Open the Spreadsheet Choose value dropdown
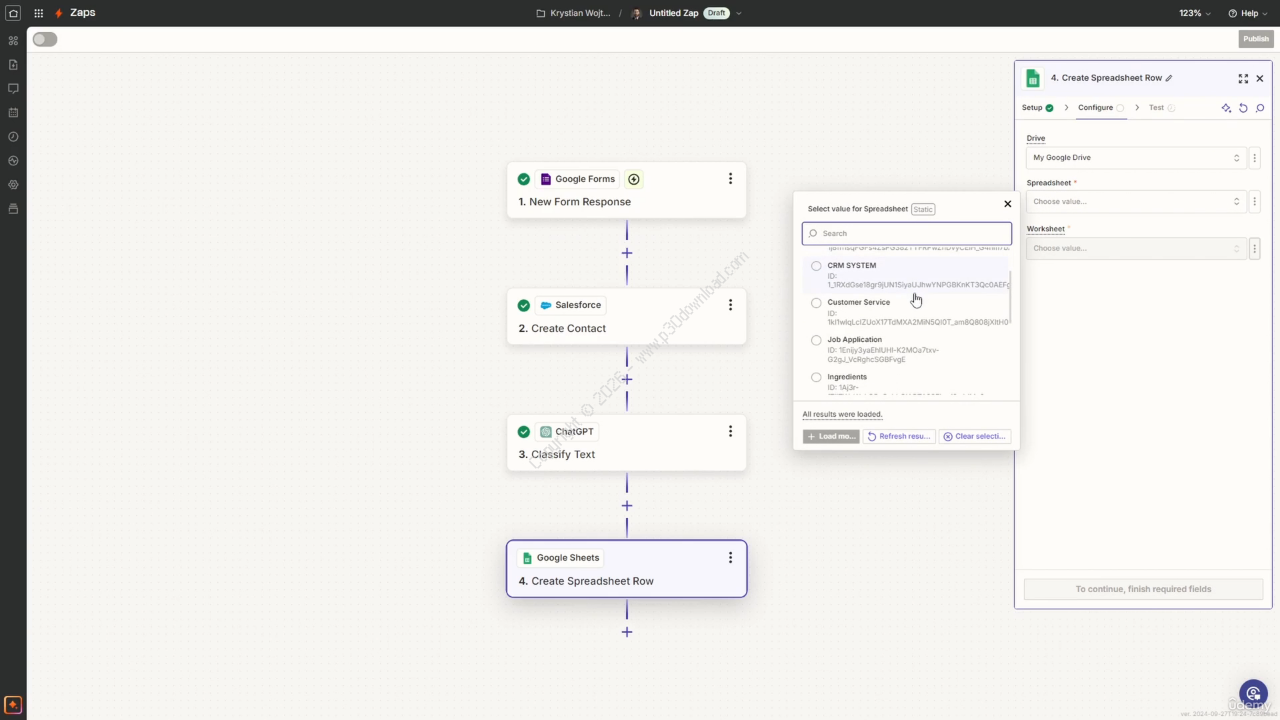The image size is (1280, 720). point(1136,202)
